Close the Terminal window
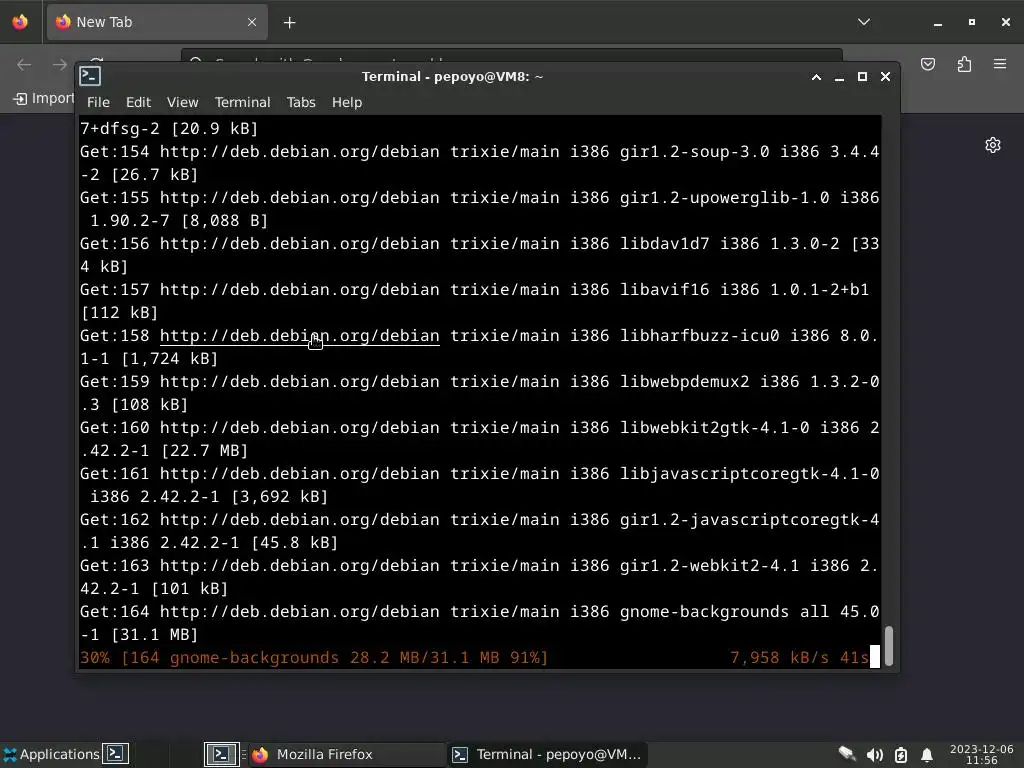 click(886, 77)
